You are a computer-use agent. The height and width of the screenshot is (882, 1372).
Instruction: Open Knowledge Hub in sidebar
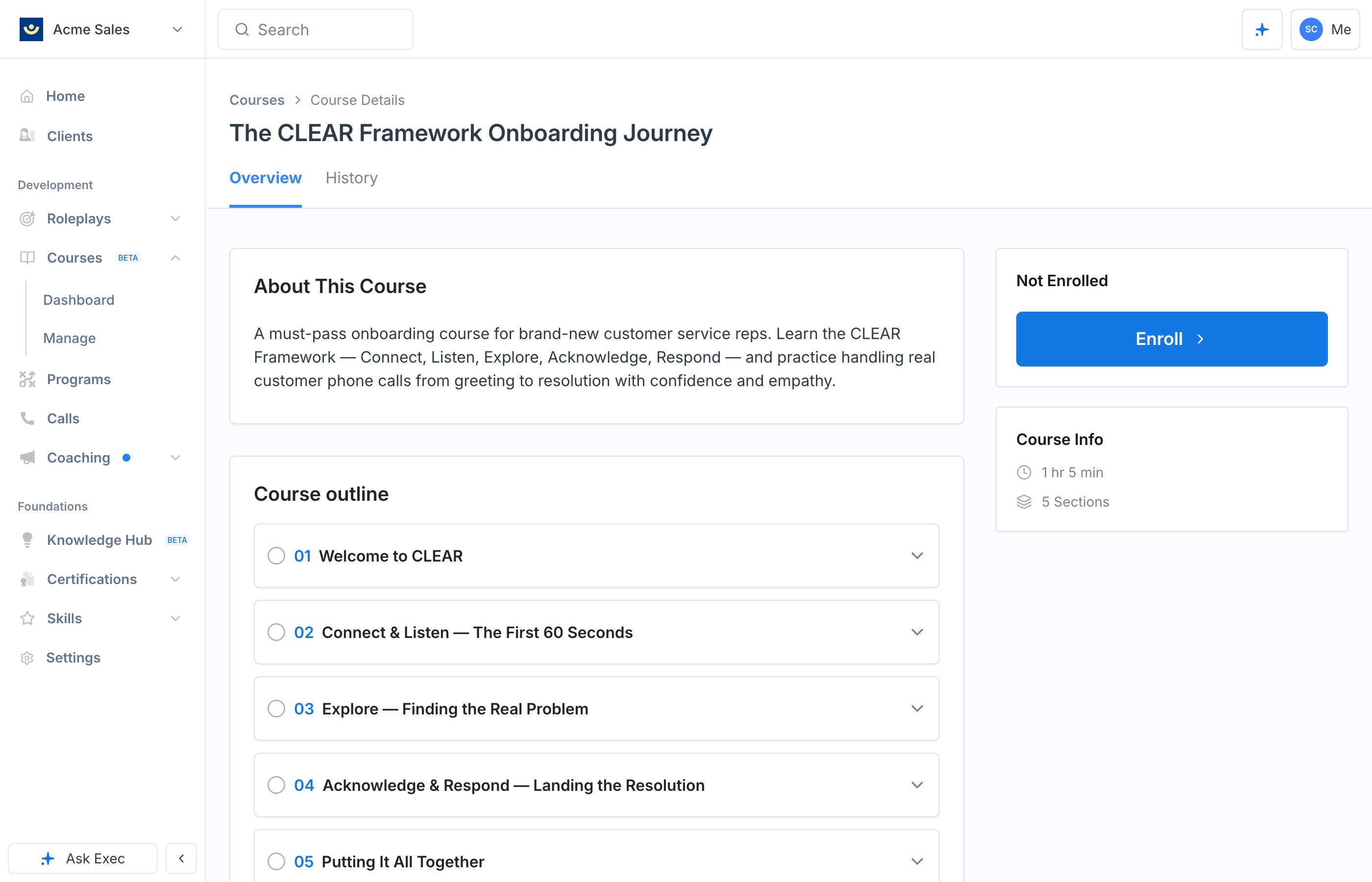coord(99,540)
